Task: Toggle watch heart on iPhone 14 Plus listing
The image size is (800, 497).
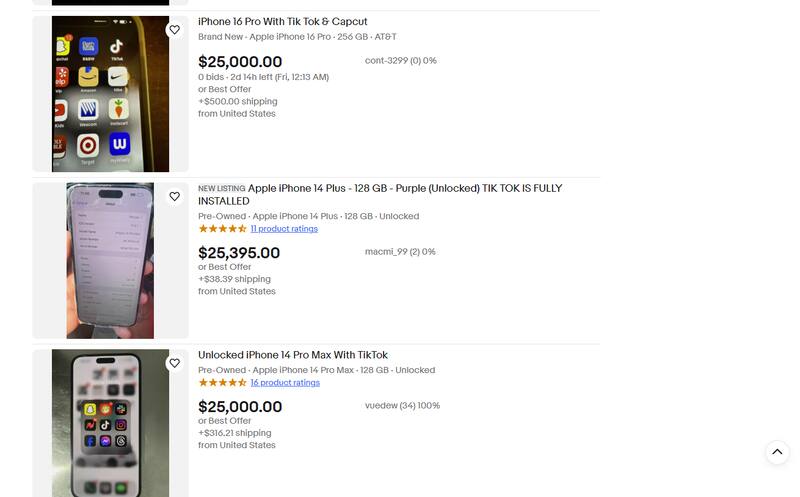Action: tap(174, 197)
